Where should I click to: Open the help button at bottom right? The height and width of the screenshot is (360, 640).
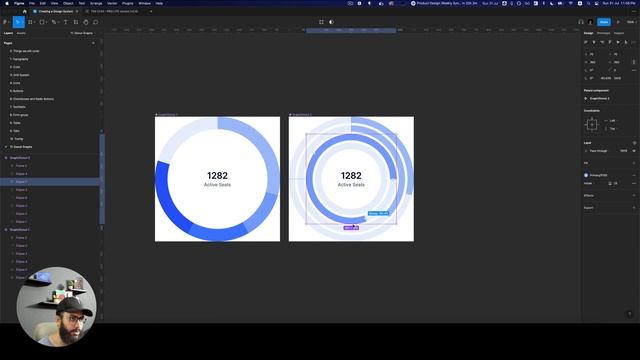pyautogui.click(x=629, y=314)
